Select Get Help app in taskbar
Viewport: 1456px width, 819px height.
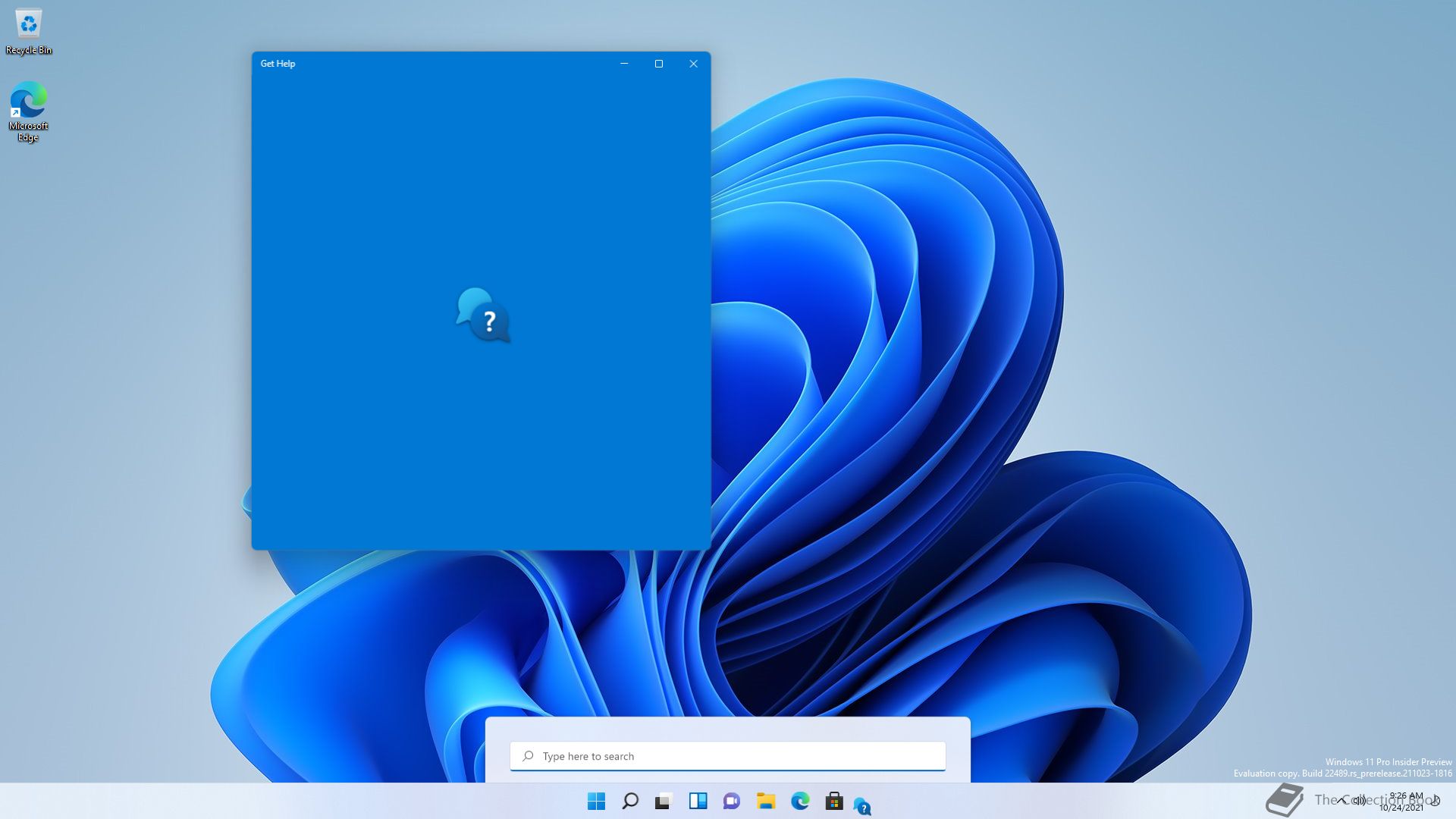click(862, 806)
